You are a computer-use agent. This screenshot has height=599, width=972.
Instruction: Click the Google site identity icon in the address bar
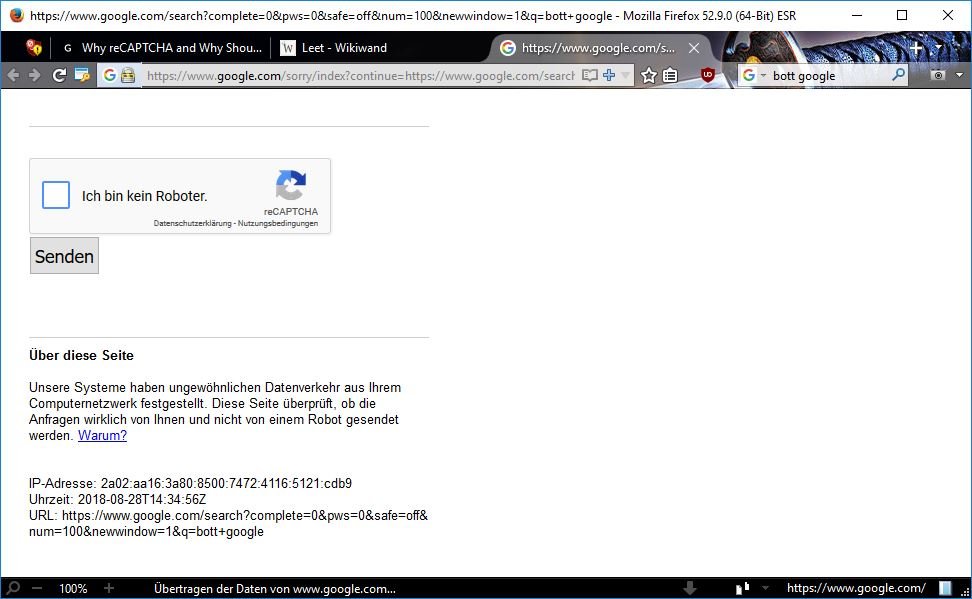[110, 76]
